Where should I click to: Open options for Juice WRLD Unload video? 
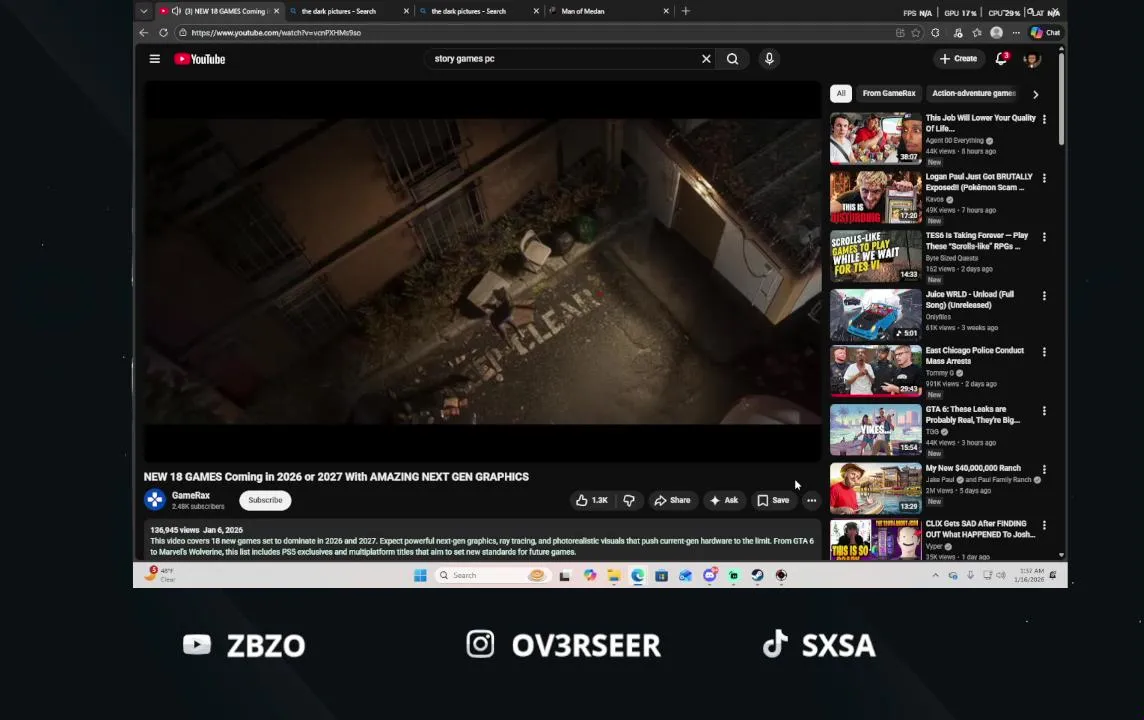[1044, 295]
